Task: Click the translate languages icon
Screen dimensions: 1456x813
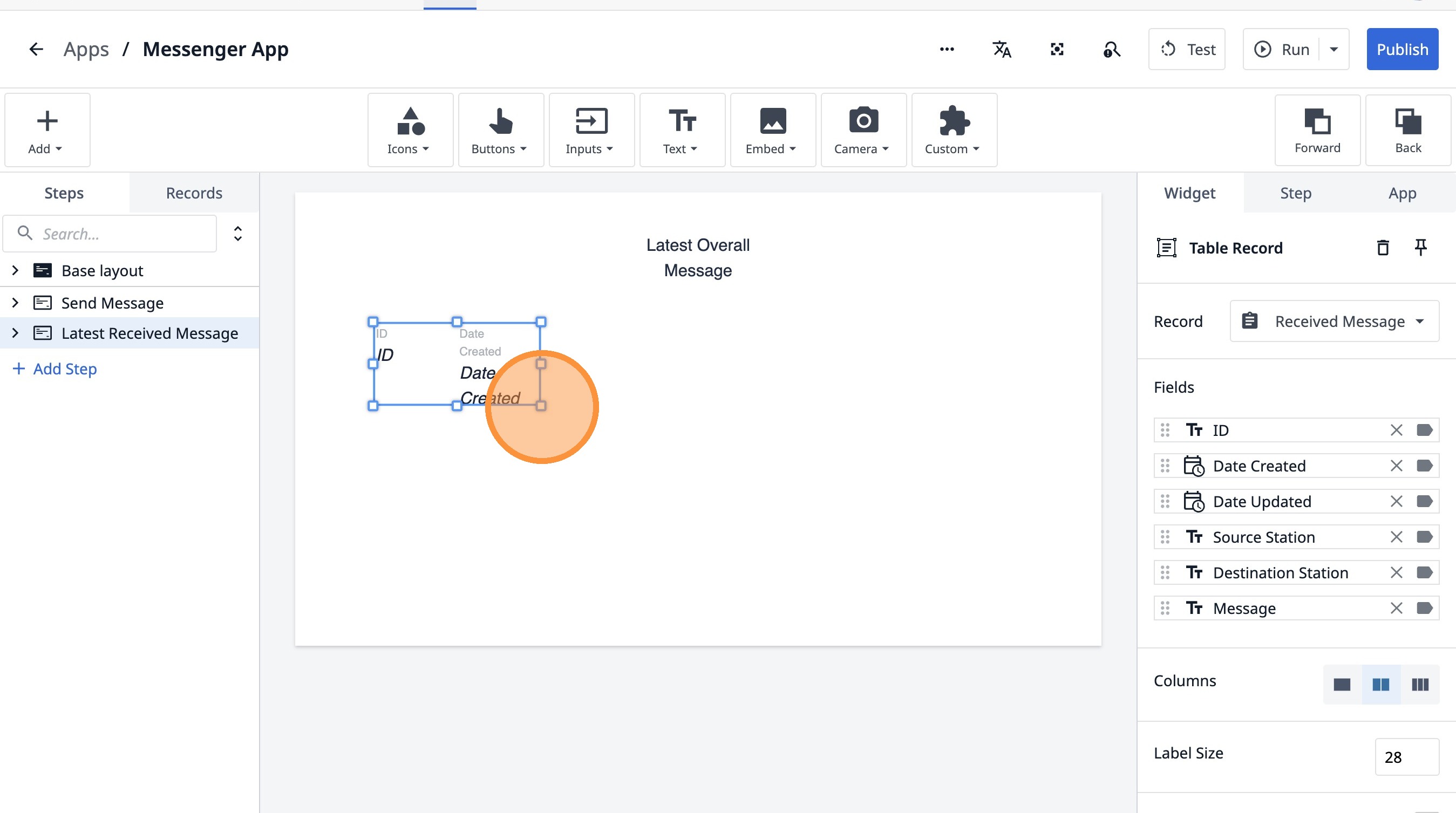Action: pyautogui.click(x=1002, y=49)
